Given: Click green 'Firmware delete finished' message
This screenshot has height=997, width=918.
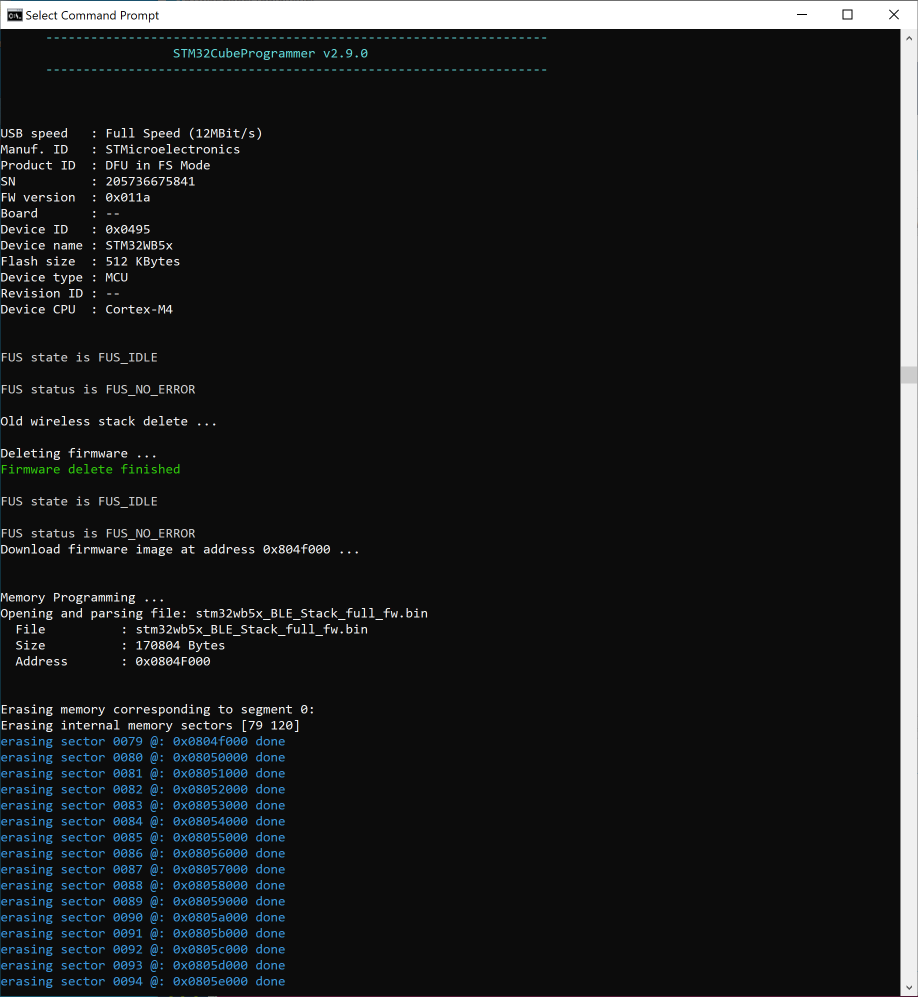Looking at the screenshot, I should [90, 469].
